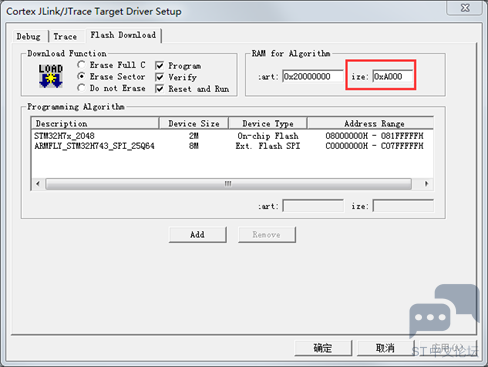This screenshot has height=367, width=488.
Task: Click the Add algorithm button
Action: (x=198, y=235)
